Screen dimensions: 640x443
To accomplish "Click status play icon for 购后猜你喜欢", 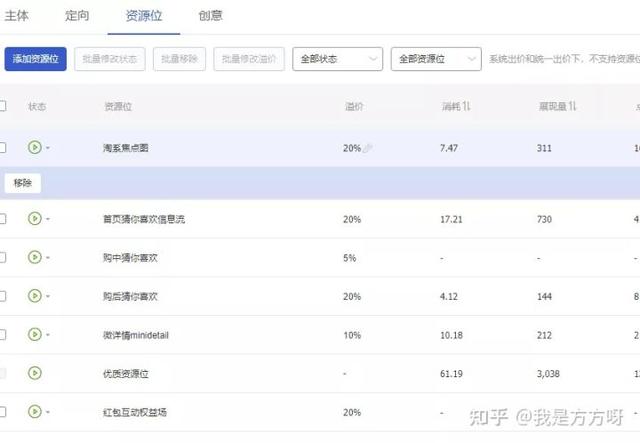I will (35, 296).
